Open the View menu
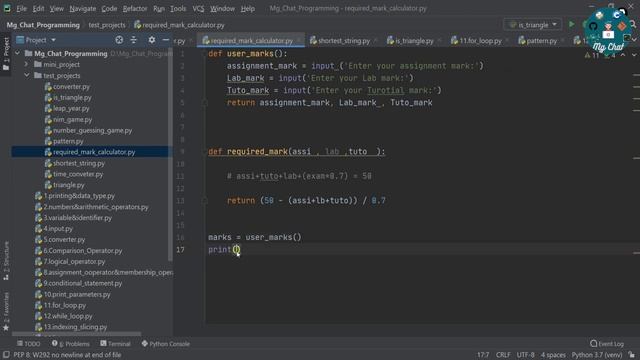640x360 pixels. coord(56,8)
